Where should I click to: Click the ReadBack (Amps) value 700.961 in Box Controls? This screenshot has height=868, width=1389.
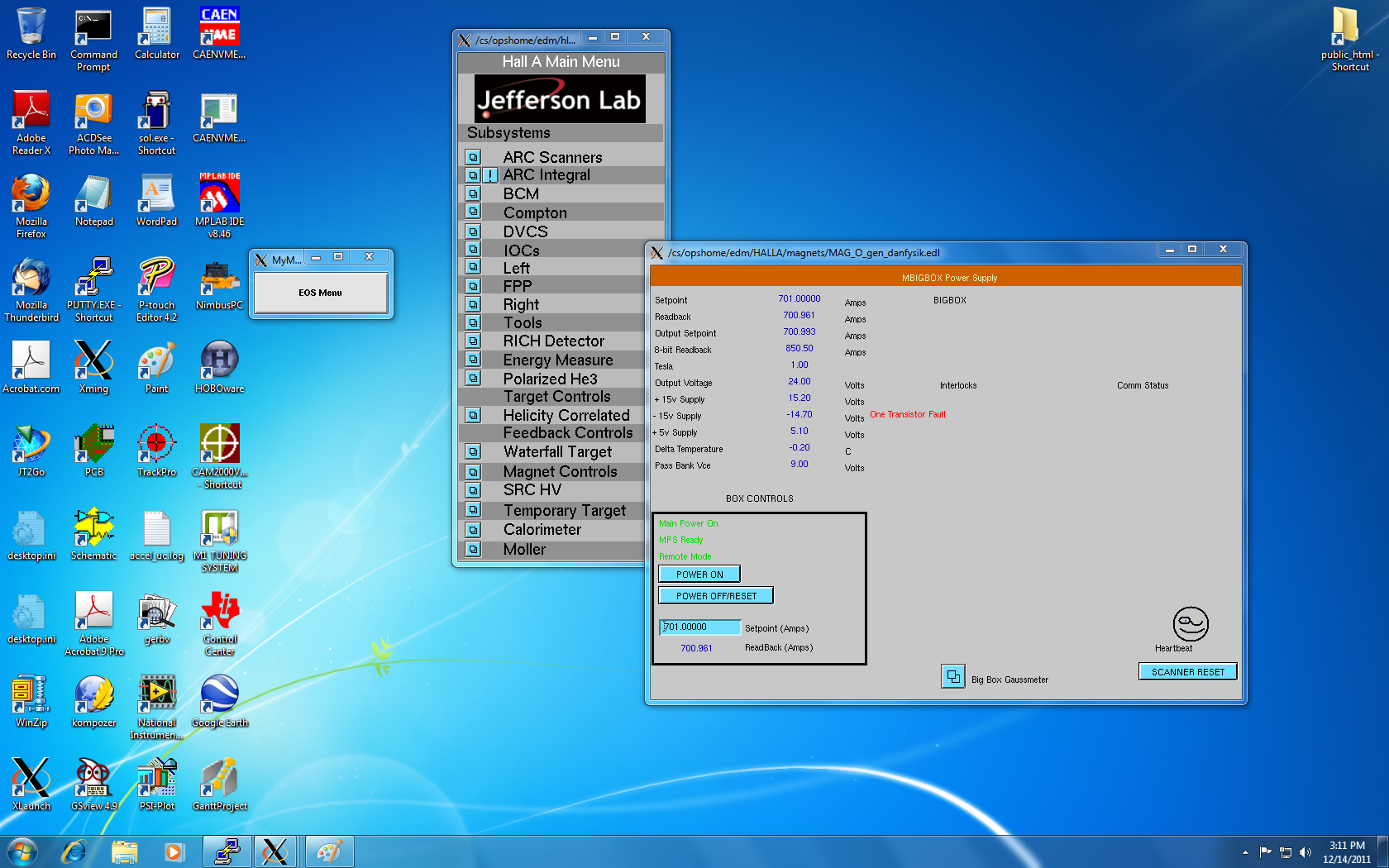click(x=696, y=649)
